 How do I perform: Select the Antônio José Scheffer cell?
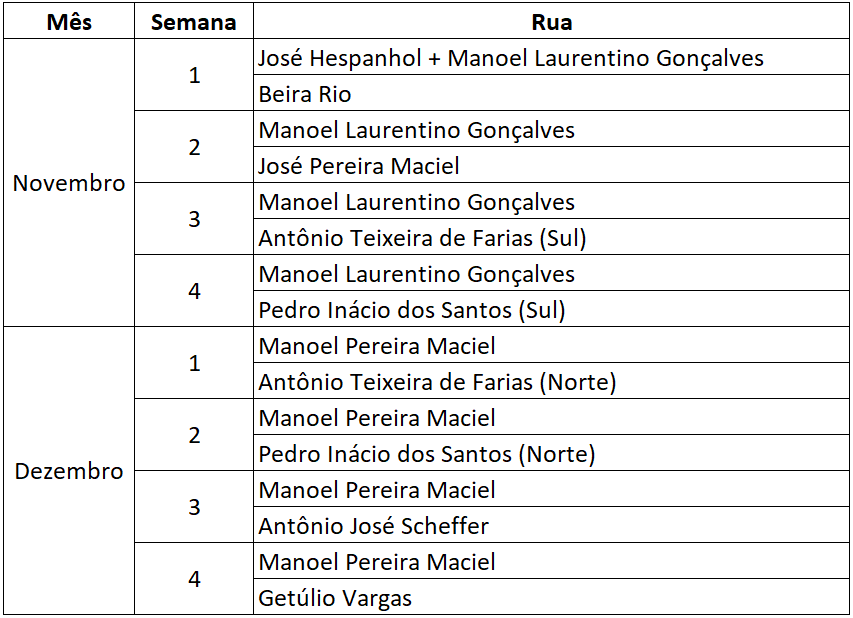(374, 526)
